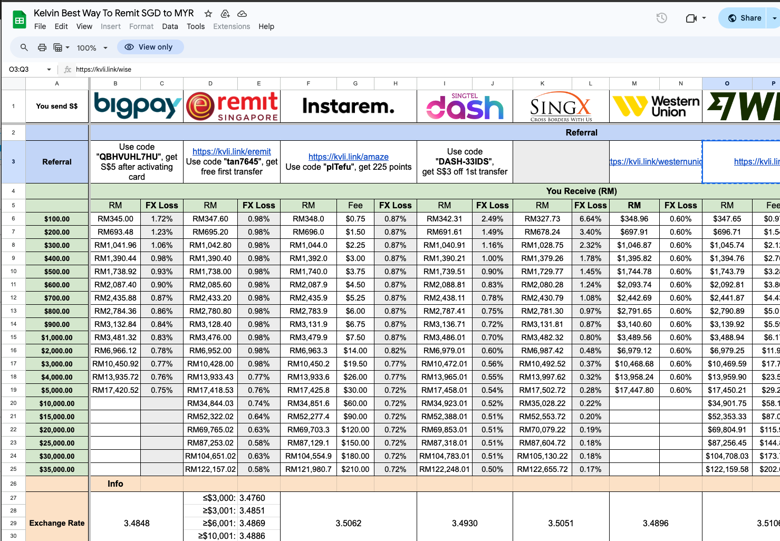Select column O header

(x=727, y=84)
